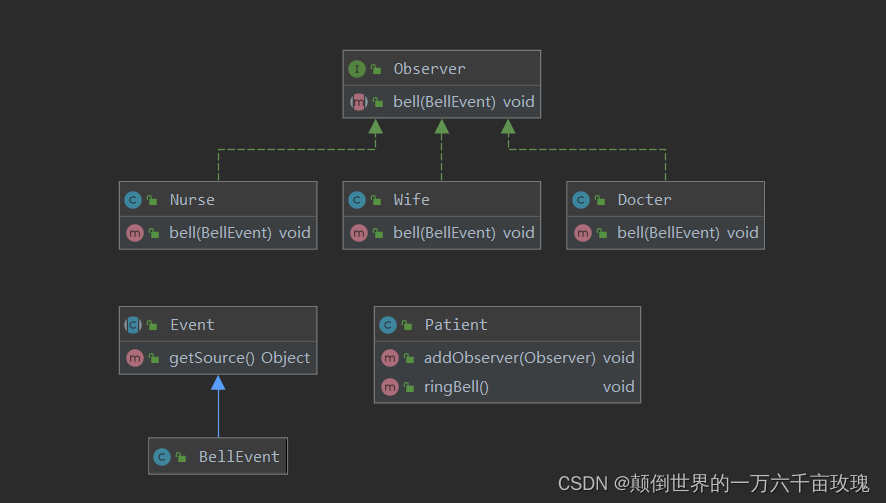The height and width of the screenshot is (503, 886).
Task: Click the Wife class icon
Action: click(357, 200)
